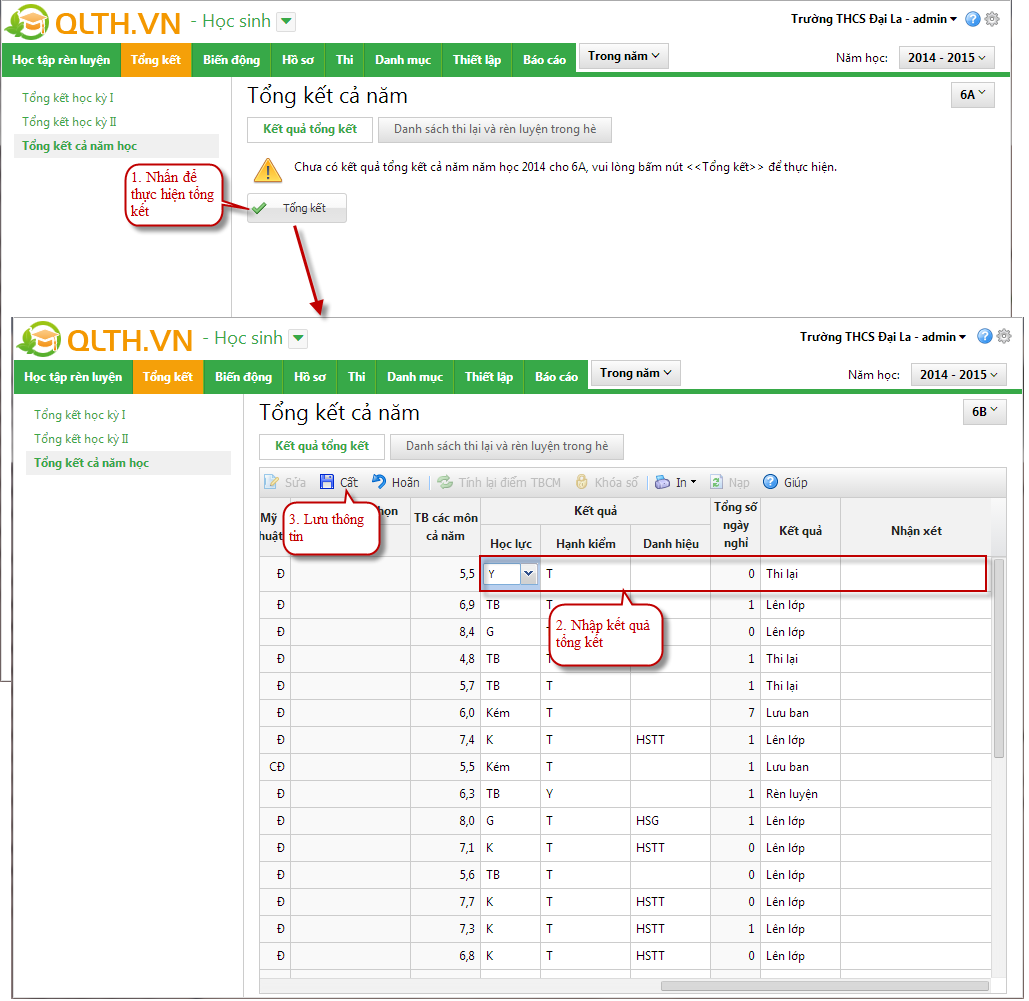Click the QLTH.VN logo in lower window
The height and width of the screenshot is (1001, 1029).
pyautogui.click(x=105, y=339)
